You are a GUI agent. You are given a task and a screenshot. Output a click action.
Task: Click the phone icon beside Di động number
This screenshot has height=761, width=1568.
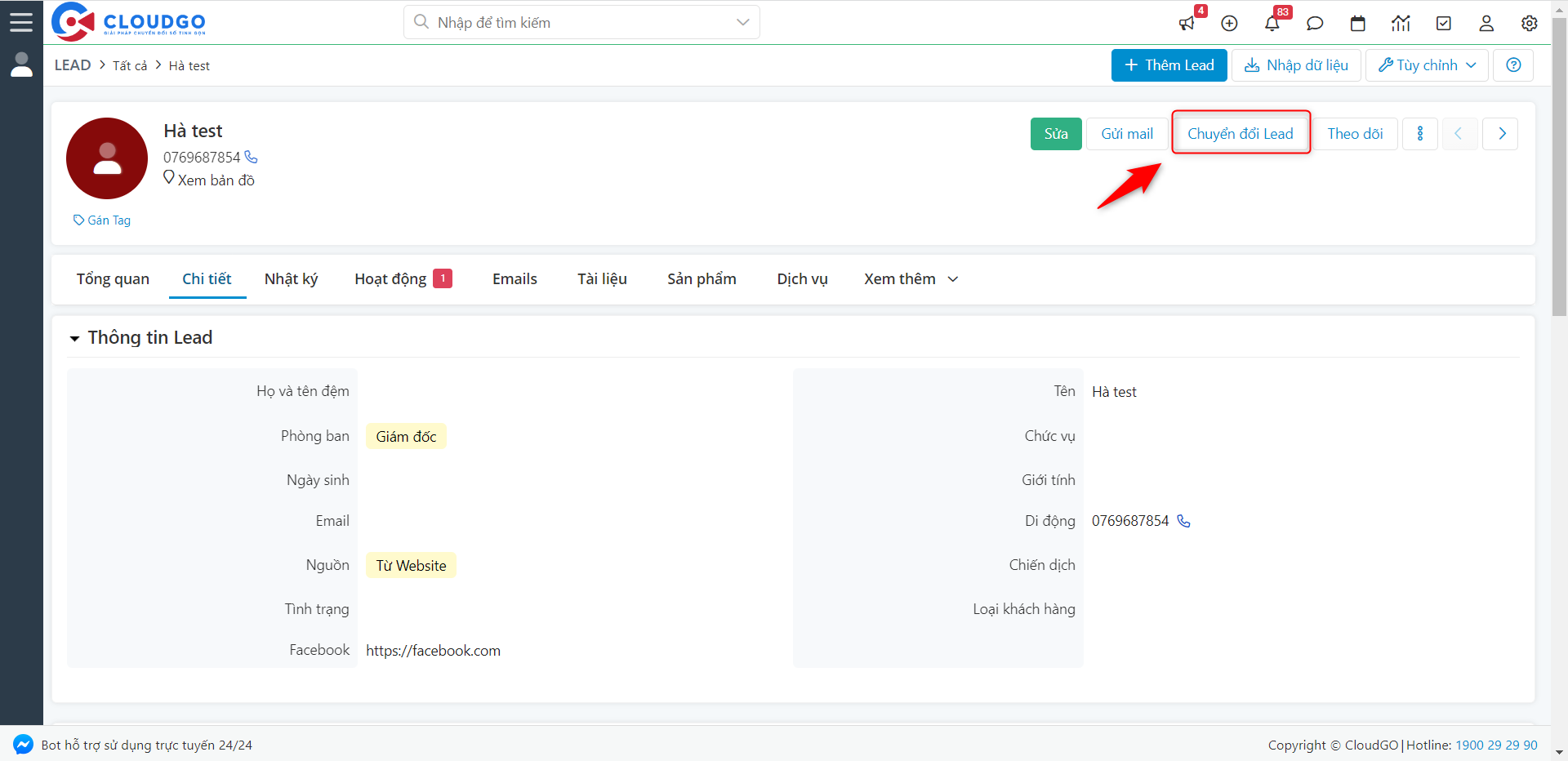pos(1183,521)
